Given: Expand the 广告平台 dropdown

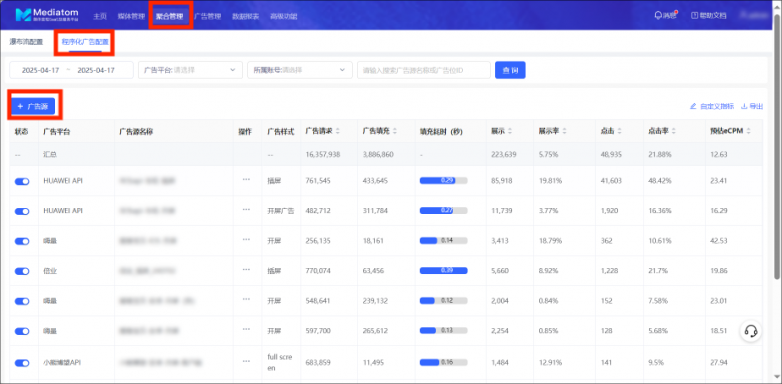Looking at the screenshot, I should tap(191, 70).
